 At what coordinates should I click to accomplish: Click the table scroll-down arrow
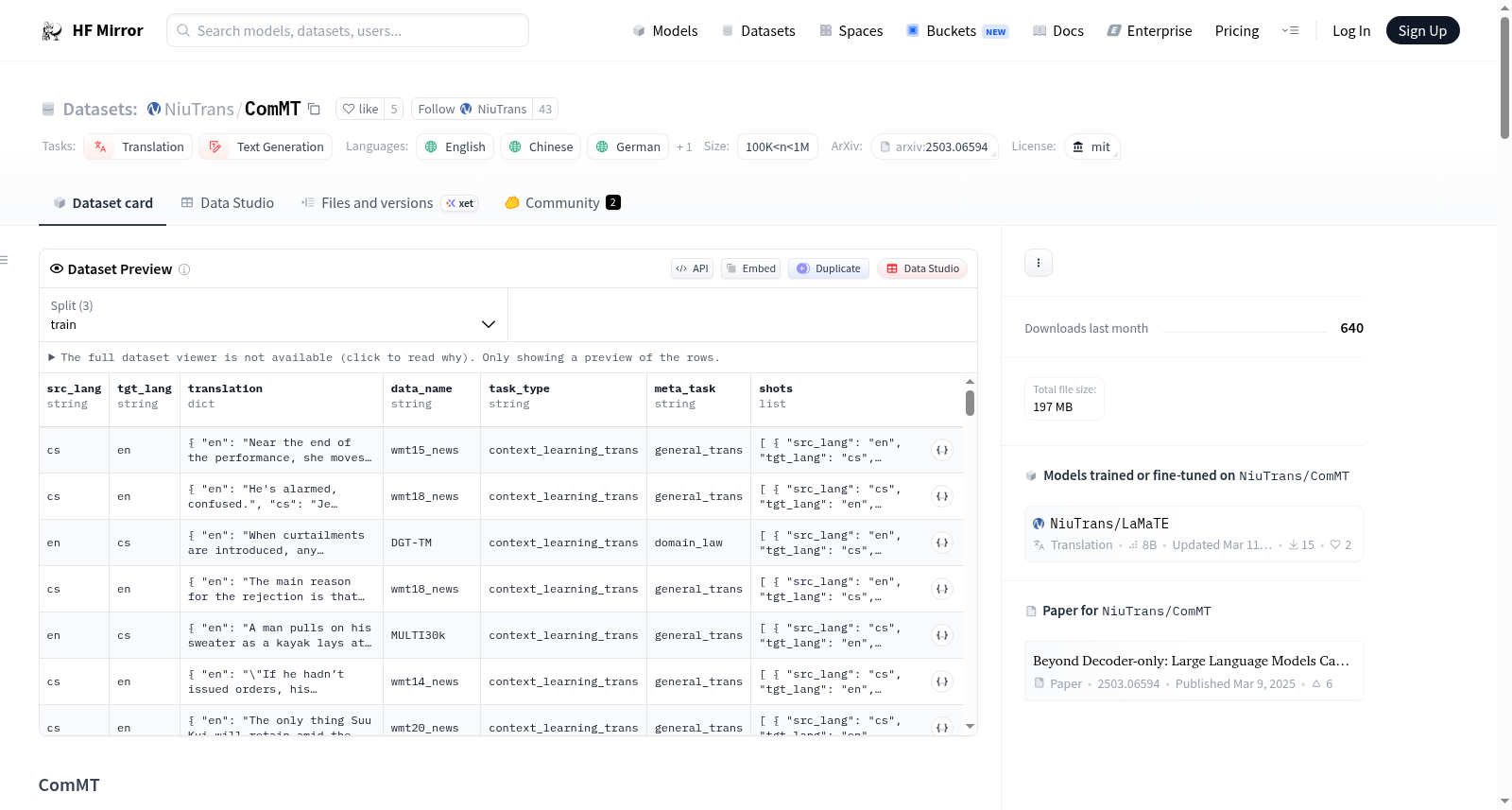[970, 727]
